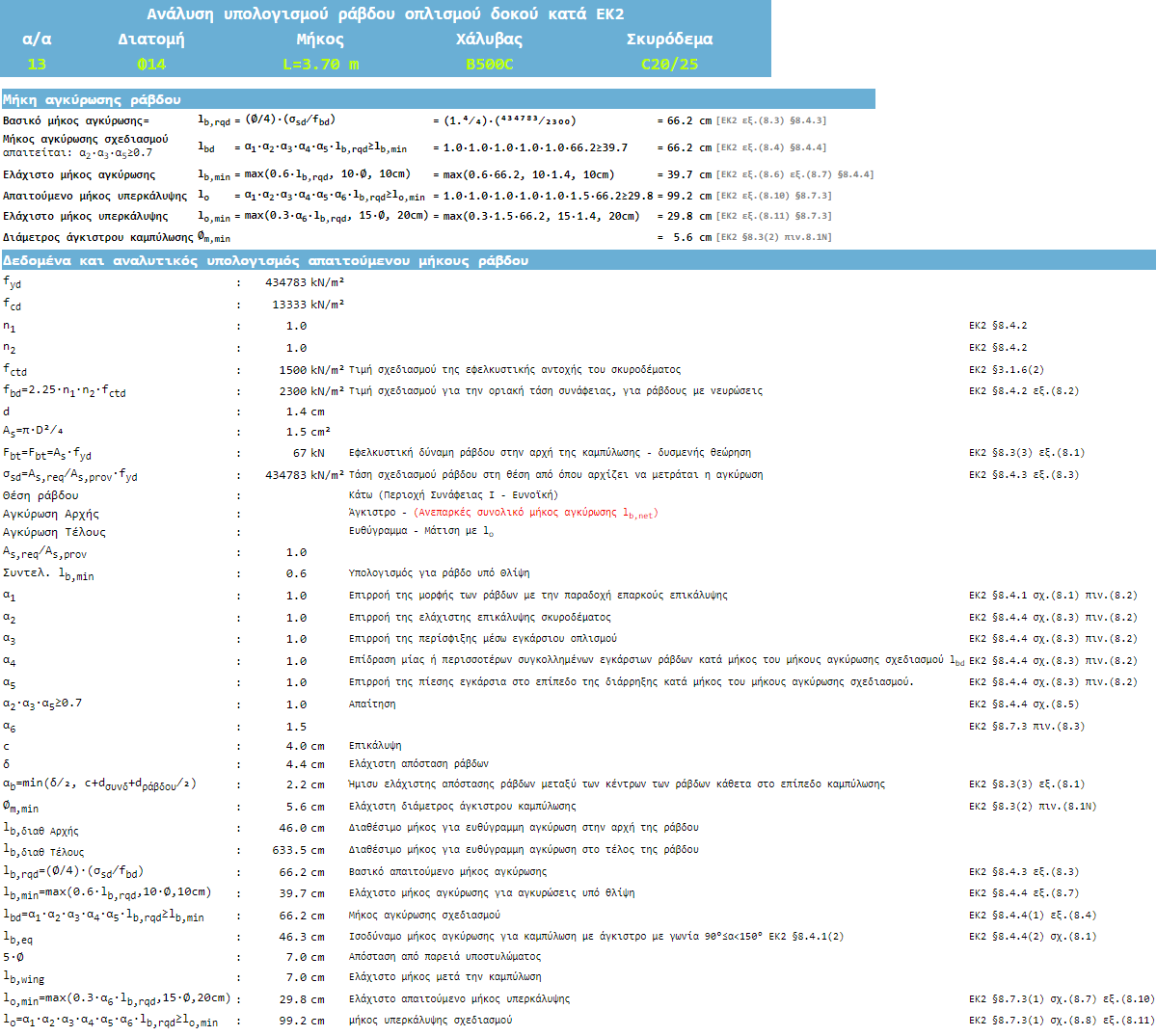Click the Θέση ράβδου row label
This screenshot has height=1036, width=1157.
point(40,495)
